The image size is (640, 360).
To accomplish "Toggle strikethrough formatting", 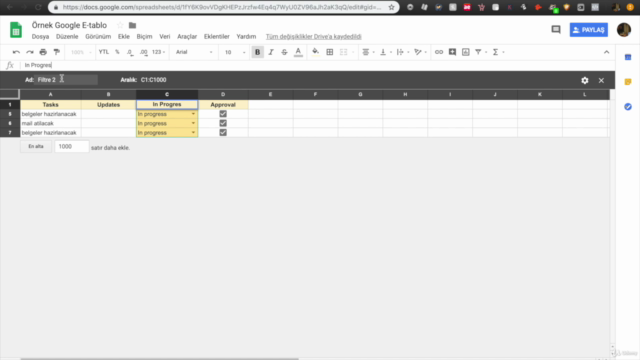I will 284,52.
